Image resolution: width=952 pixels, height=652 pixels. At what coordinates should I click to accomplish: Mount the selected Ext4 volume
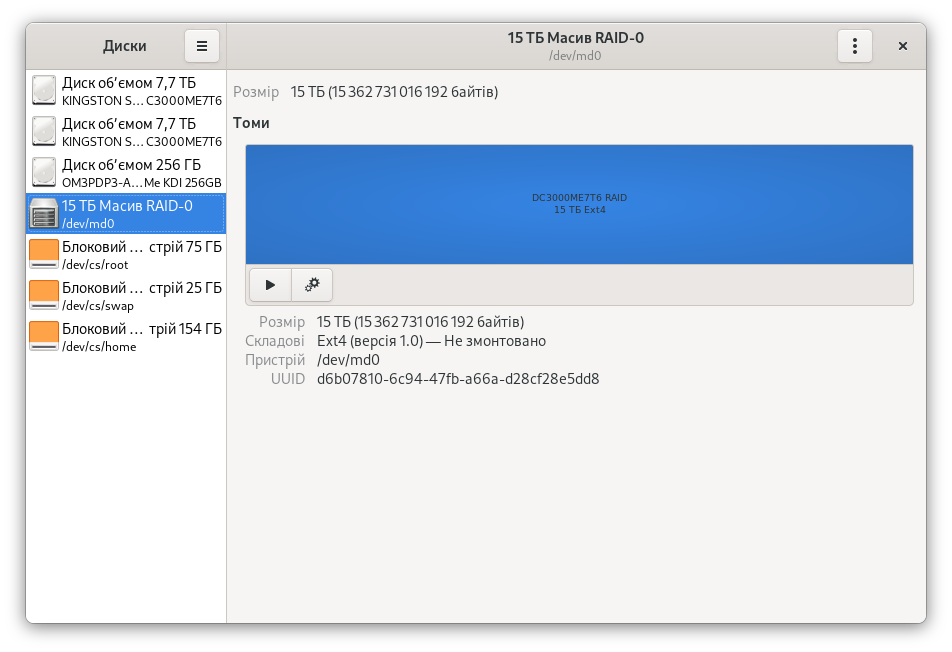(270, 285)
